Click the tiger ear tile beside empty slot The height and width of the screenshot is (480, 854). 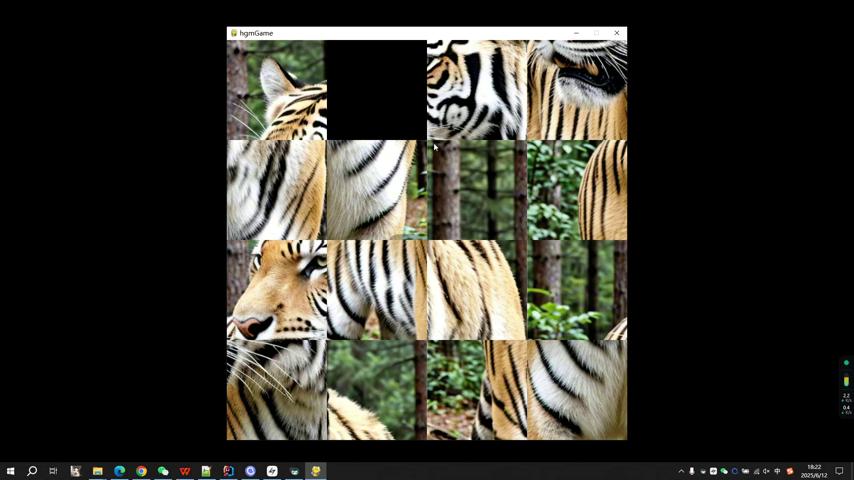pos(277,90)
